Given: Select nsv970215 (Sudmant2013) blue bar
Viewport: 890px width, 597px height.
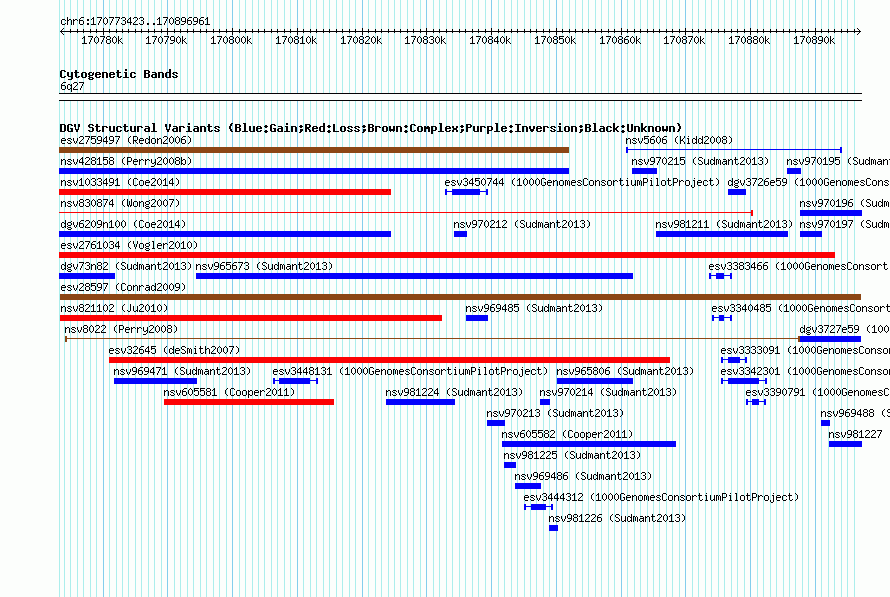Looking at the screenshot, I should tap(644, 171).
